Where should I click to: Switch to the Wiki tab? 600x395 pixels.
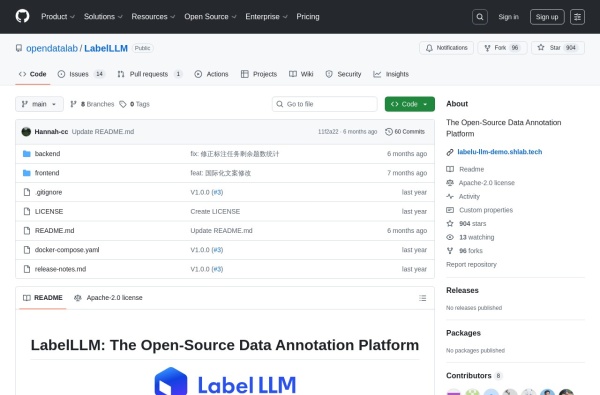click(x=301, y=74)
